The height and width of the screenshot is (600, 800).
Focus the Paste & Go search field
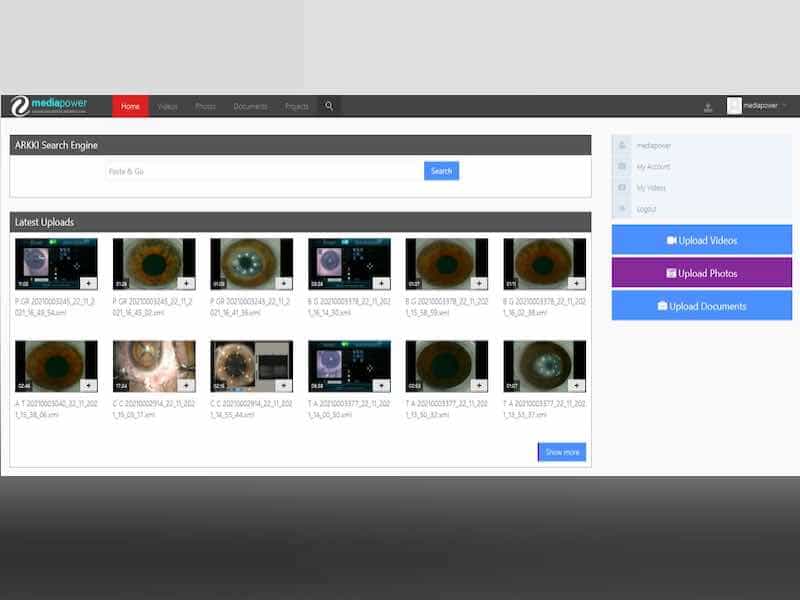264,171
